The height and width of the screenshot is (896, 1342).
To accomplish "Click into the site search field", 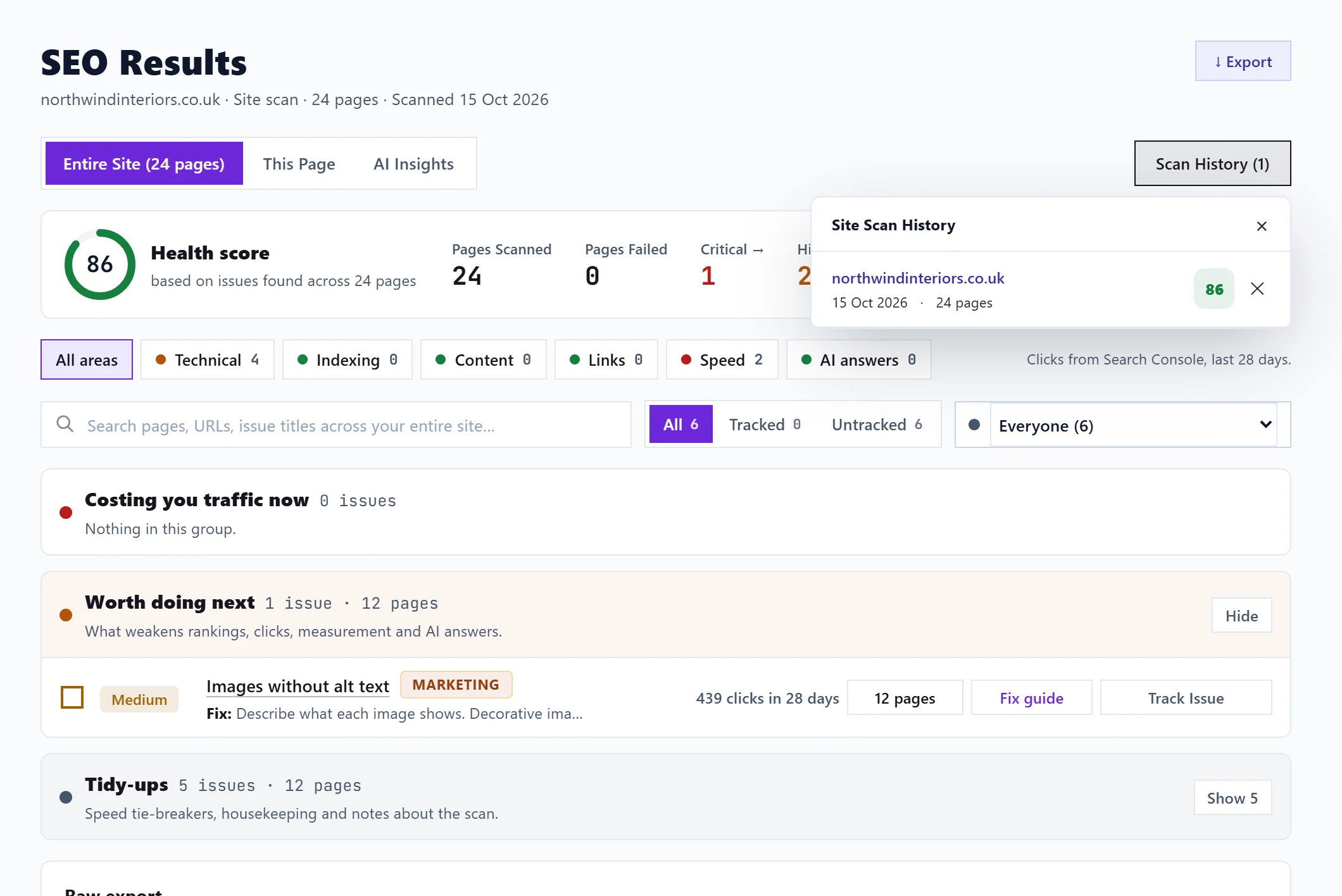I will click(x=336, y=425).
